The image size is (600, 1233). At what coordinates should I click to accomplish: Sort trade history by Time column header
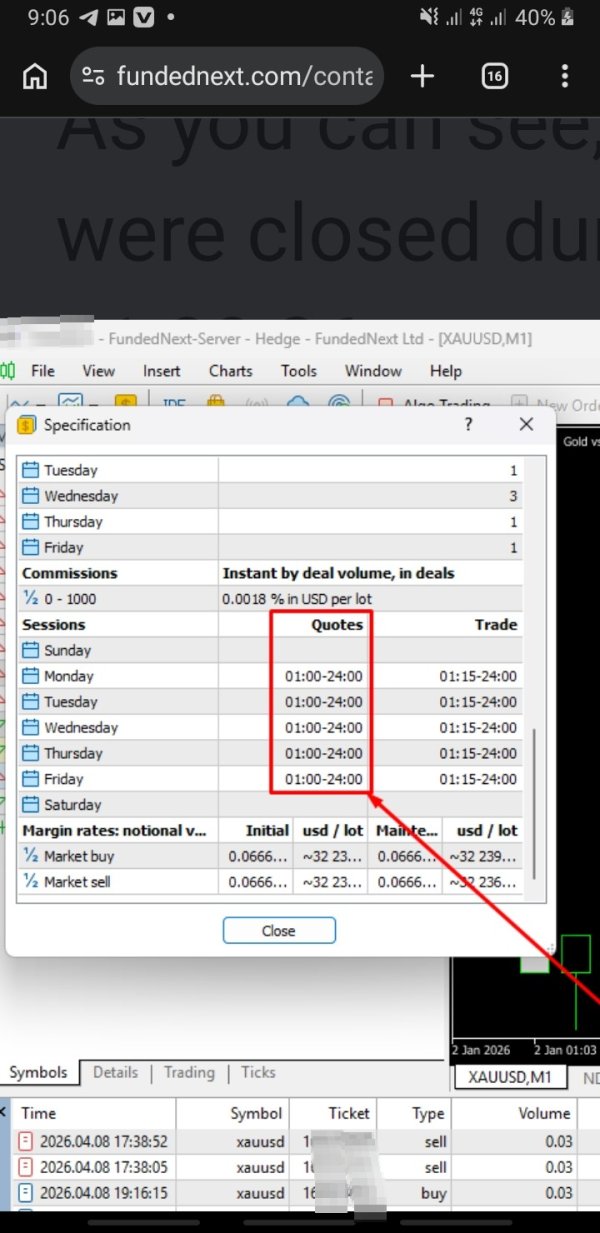point(39,1113)
